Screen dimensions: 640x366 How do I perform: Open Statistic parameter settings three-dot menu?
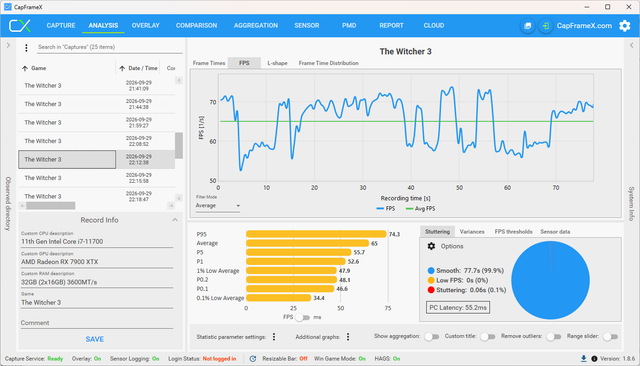pos(274,337)
